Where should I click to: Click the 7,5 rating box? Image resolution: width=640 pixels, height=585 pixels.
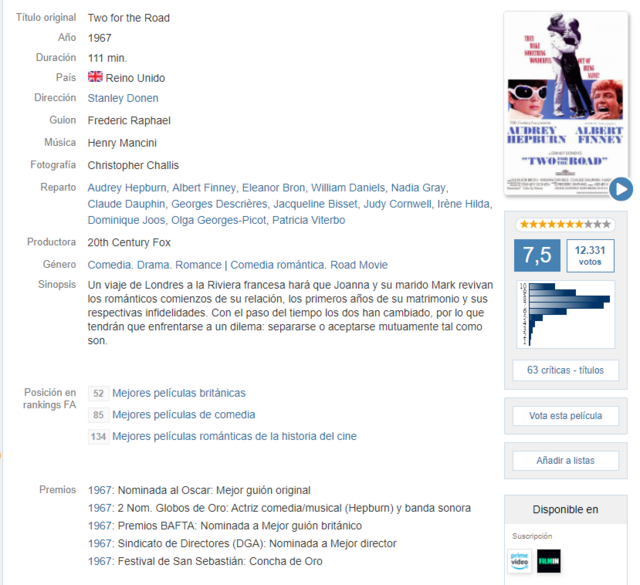click(x=537, y=255)
